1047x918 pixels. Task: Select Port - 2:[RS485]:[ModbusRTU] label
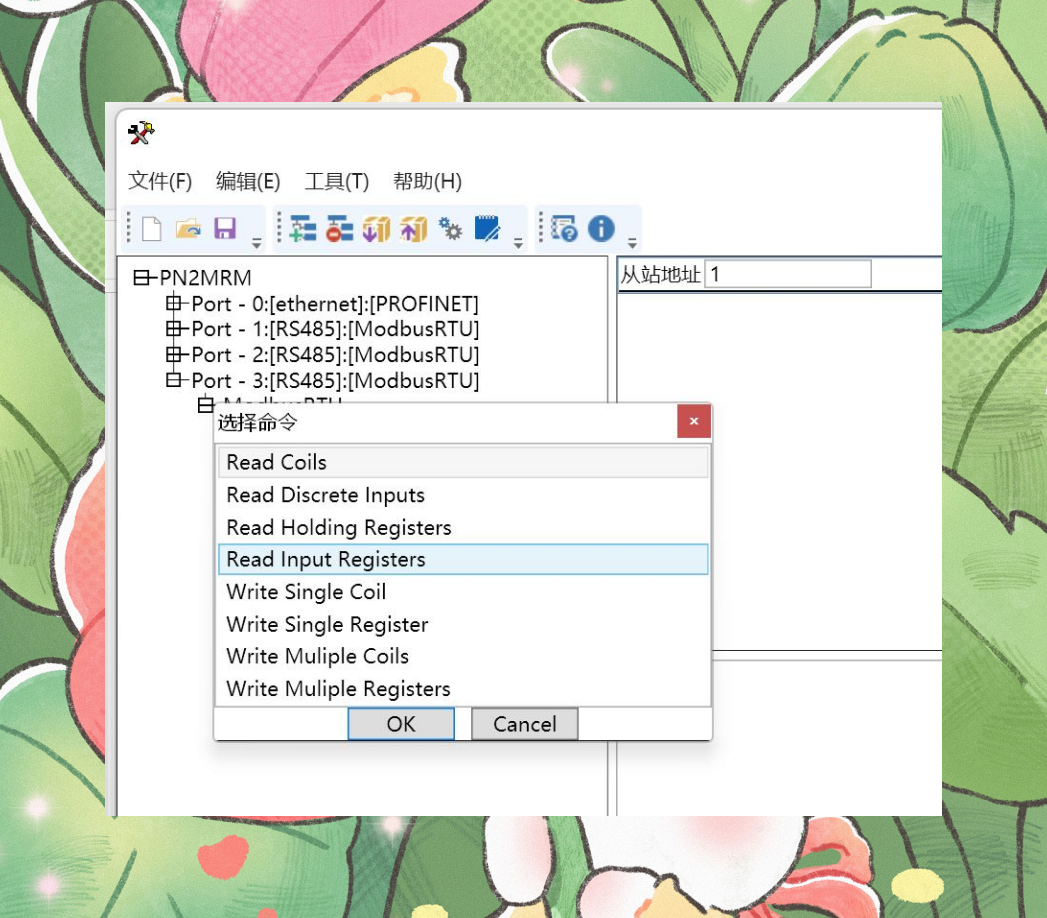pyautogui.click(x=335, y=355)
